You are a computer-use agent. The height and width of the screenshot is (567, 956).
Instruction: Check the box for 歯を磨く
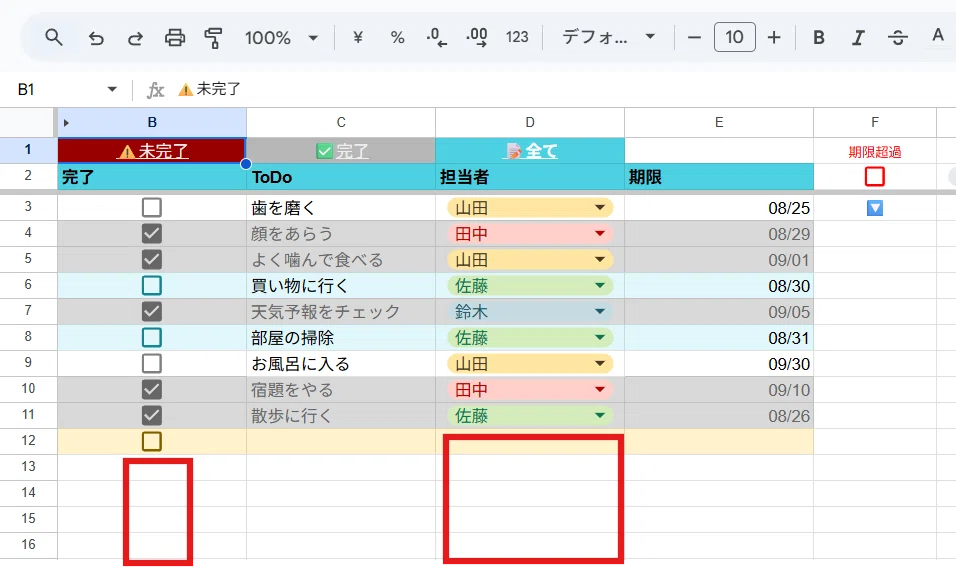(152, 208)
